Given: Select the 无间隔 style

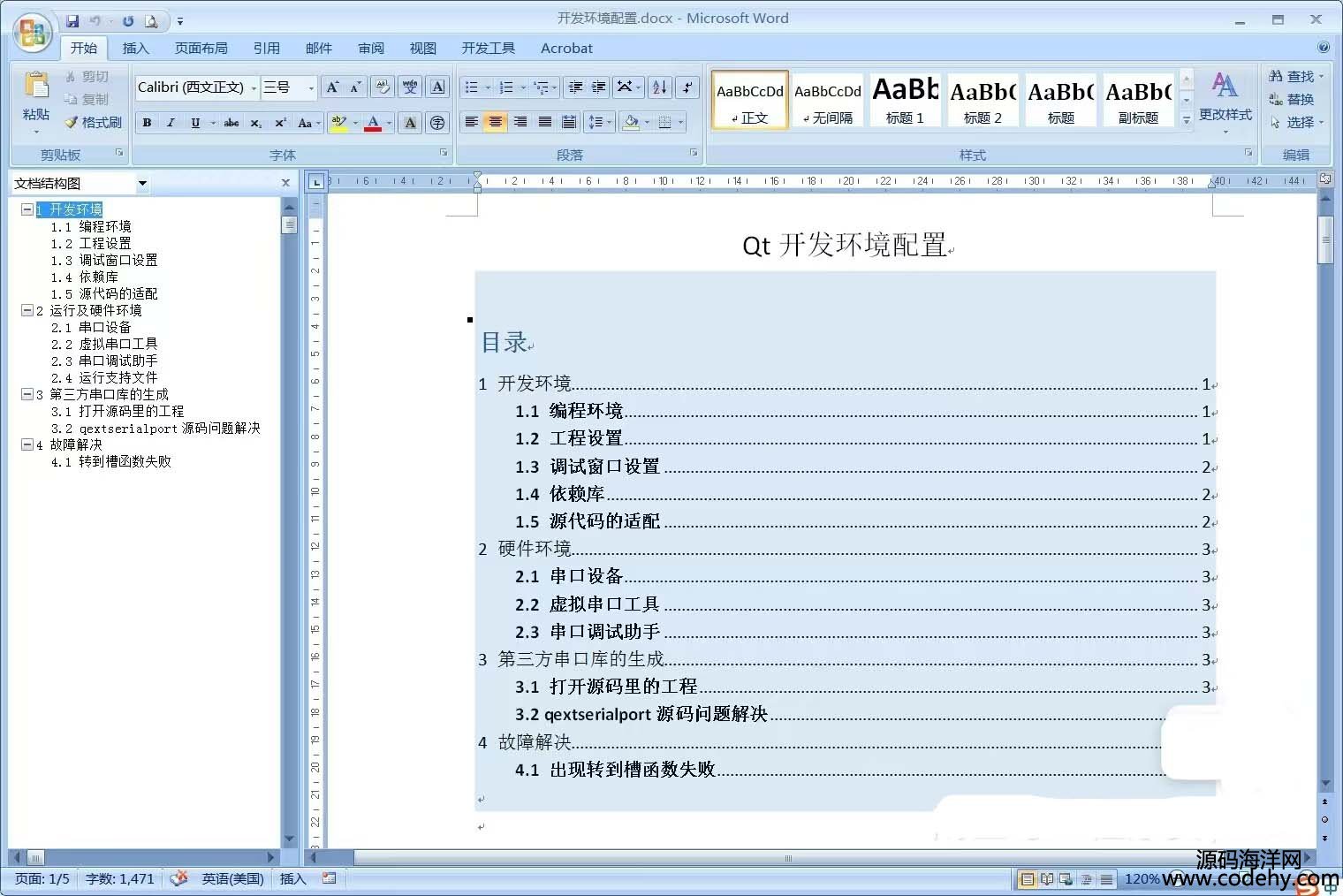Looking at the screenshot, I should click(828, 100).
